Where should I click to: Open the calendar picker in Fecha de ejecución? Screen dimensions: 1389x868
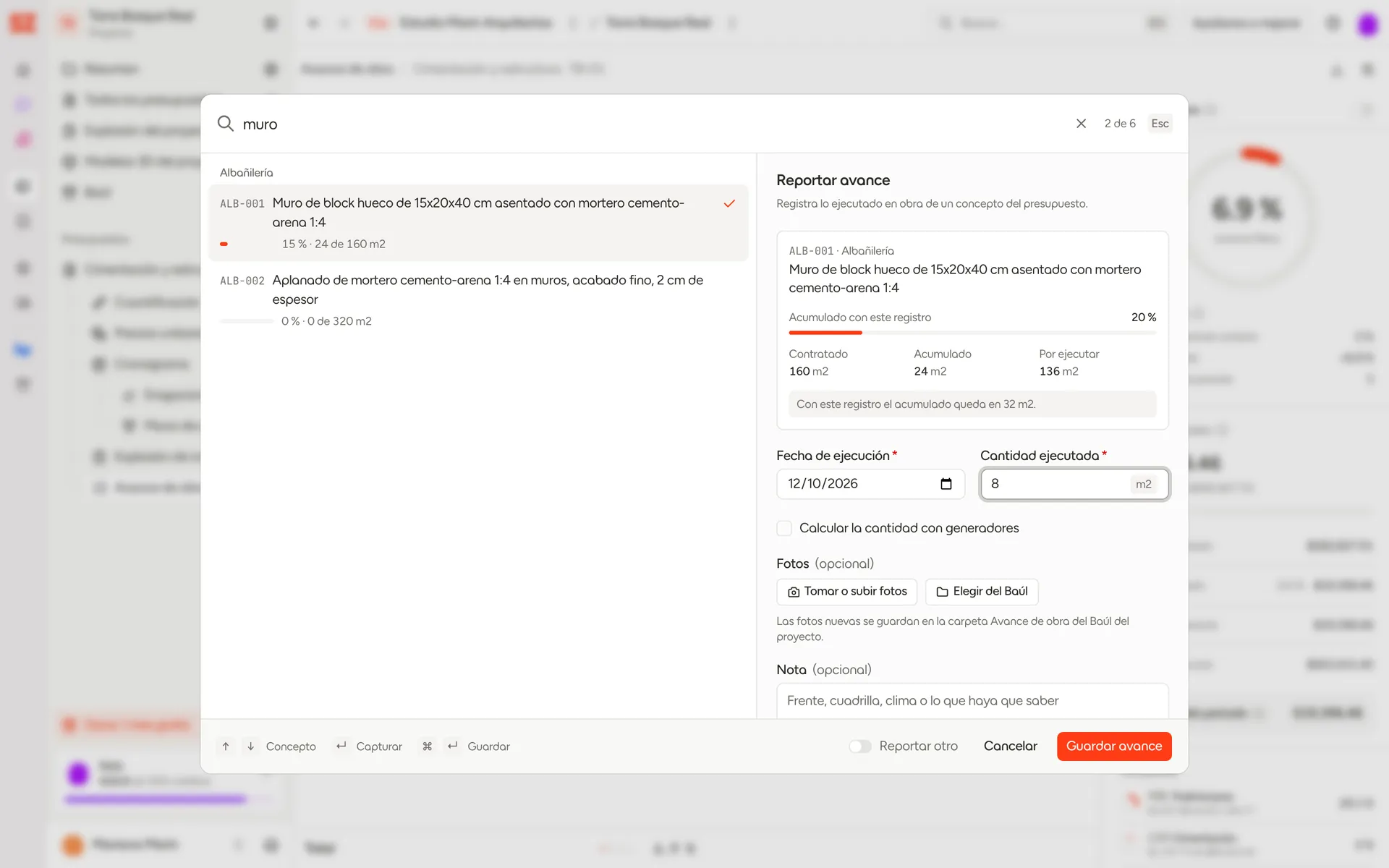point(946,484)
